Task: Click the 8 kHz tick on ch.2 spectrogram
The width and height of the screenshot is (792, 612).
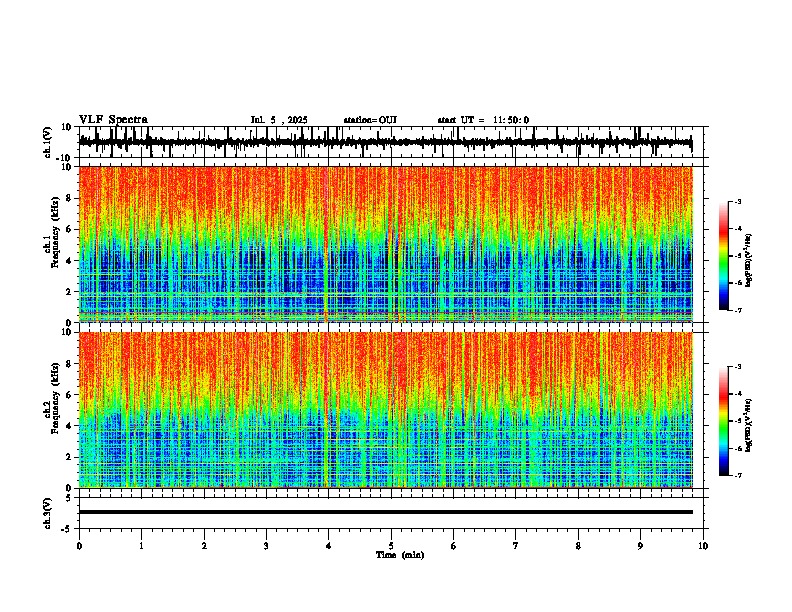Action: point(70,364)
